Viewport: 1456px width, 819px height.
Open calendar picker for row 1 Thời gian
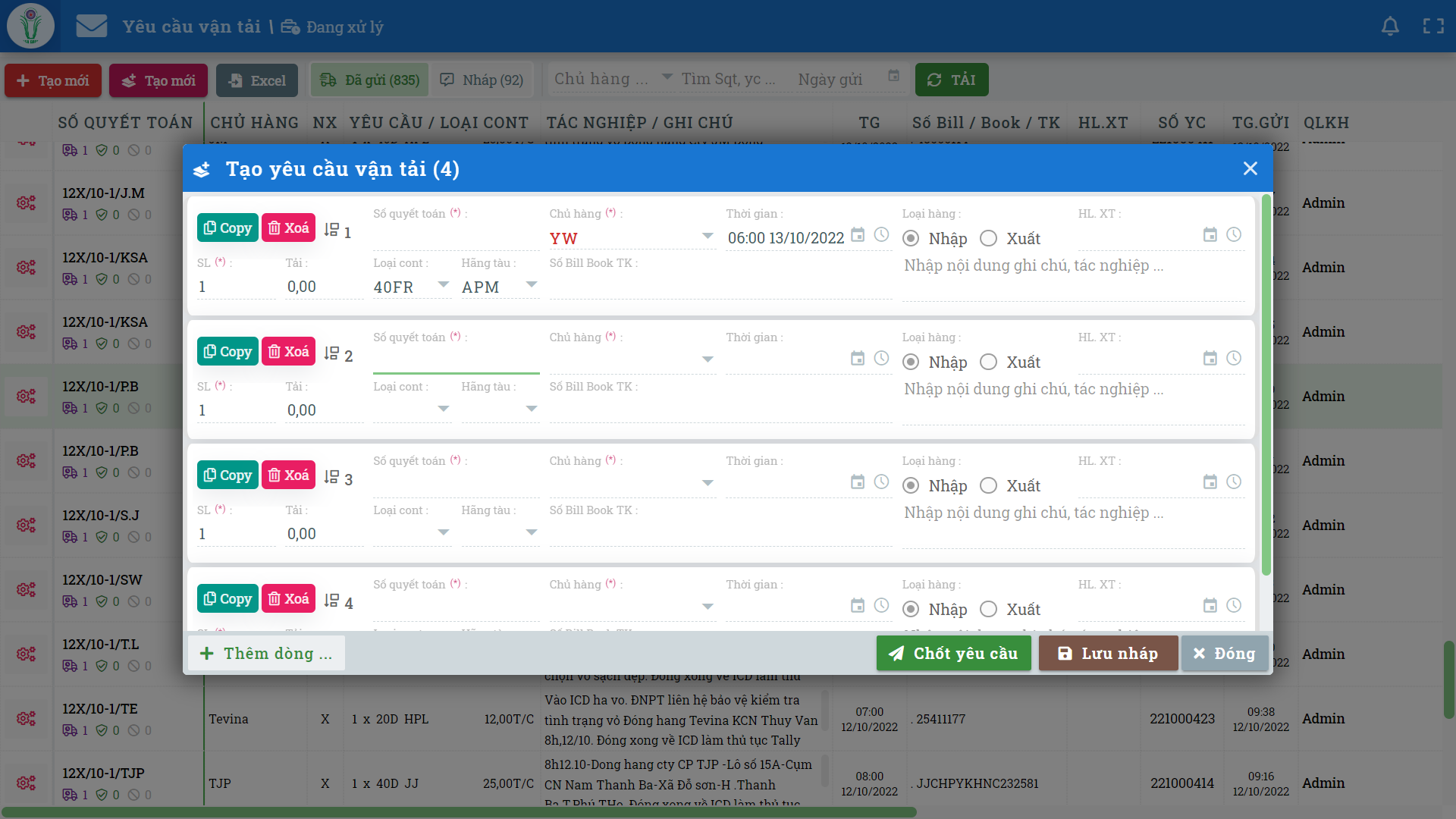pos(858,235)
